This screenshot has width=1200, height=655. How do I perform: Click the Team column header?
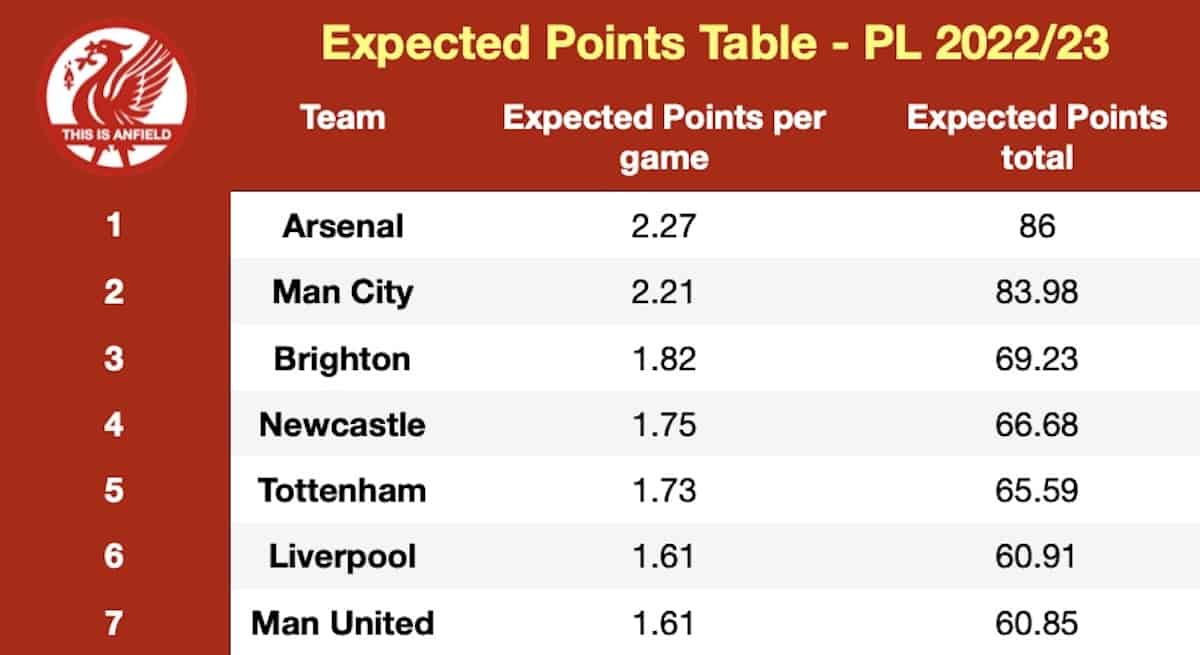coord(343,118)
